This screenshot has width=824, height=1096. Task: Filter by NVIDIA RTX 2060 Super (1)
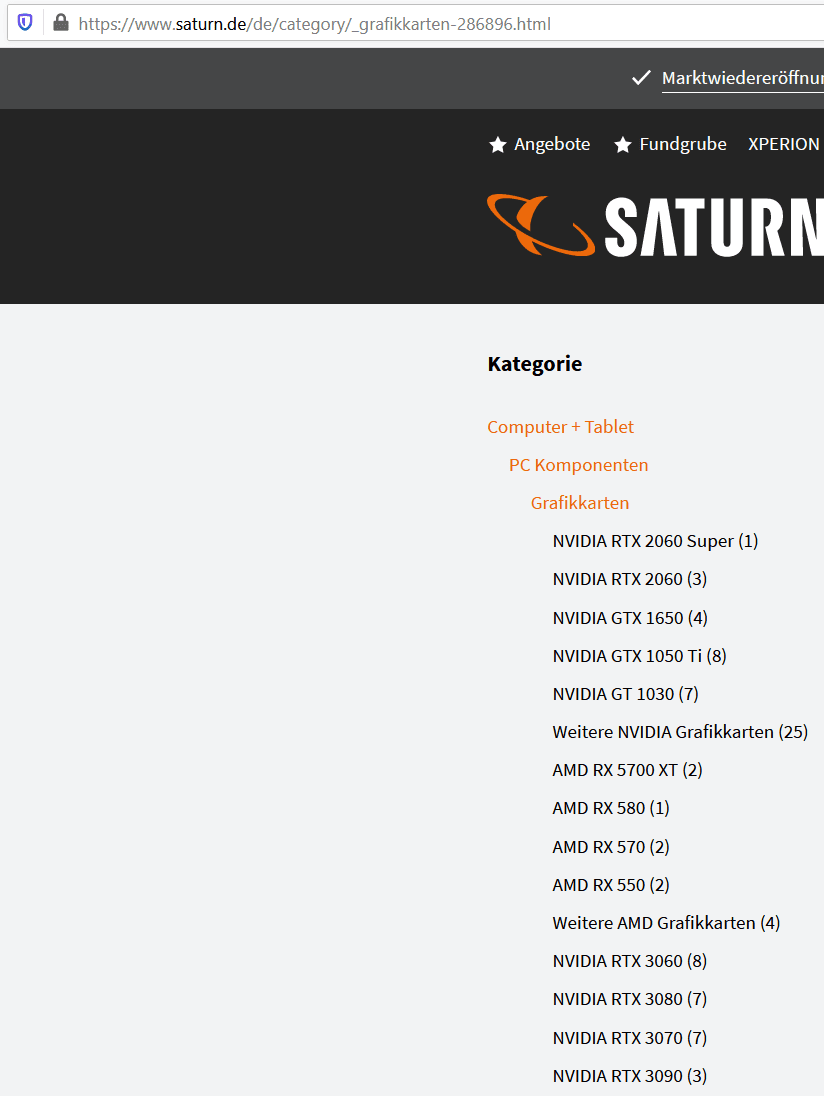click(656, 541)
